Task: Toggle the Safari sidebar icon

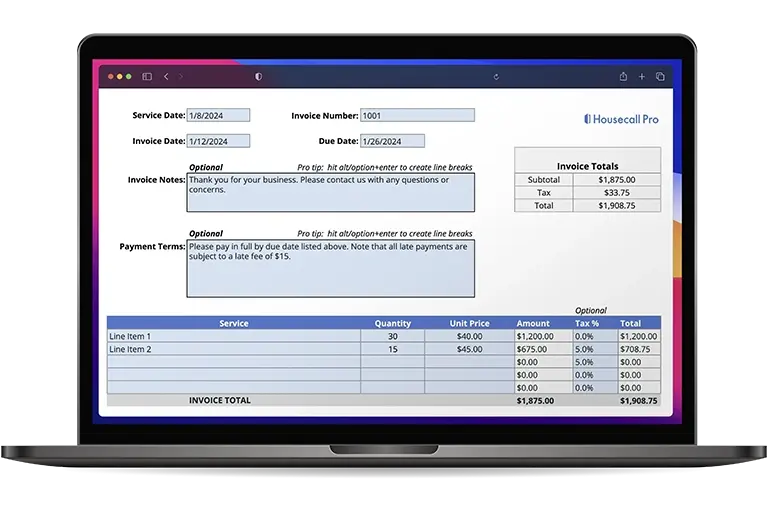Action: [147, 76]
